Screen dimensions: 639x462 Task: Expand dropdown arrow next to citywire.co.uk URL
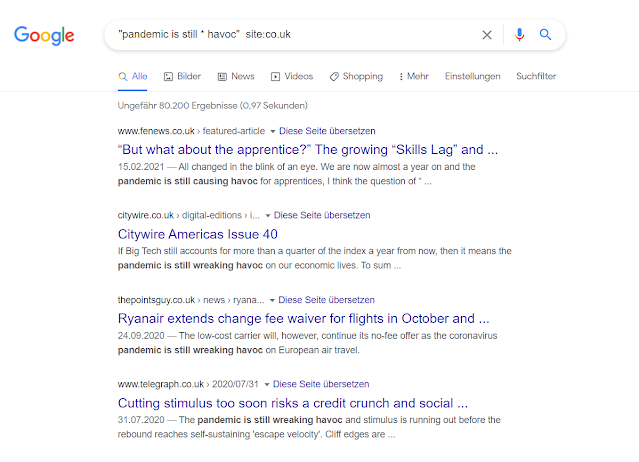pos(268,216)
